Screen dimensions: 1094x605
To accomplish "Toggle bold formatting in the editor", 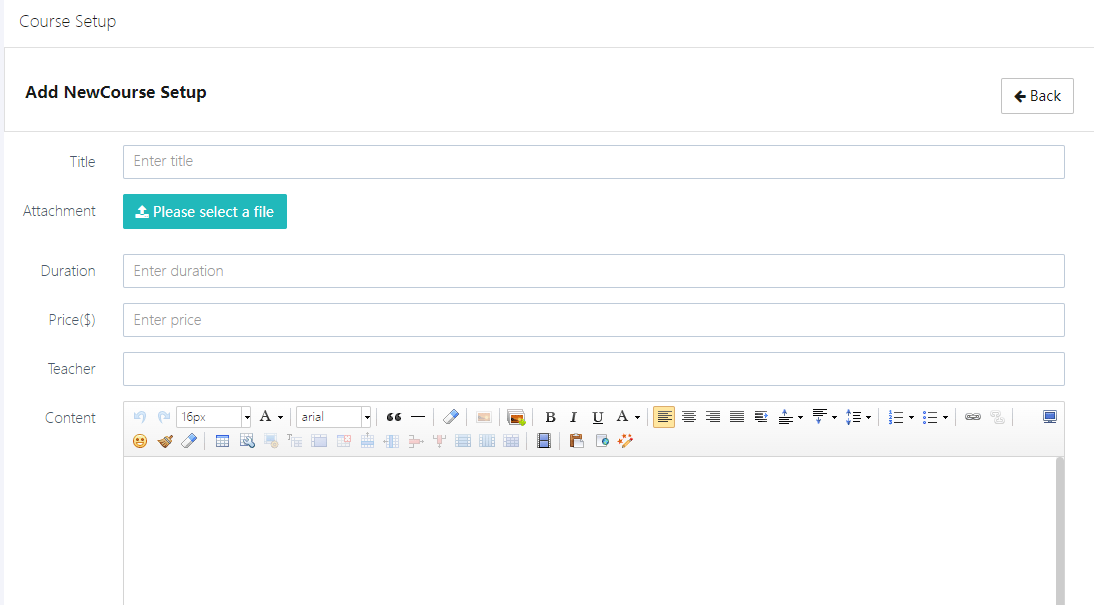I will tap(550, 417).
